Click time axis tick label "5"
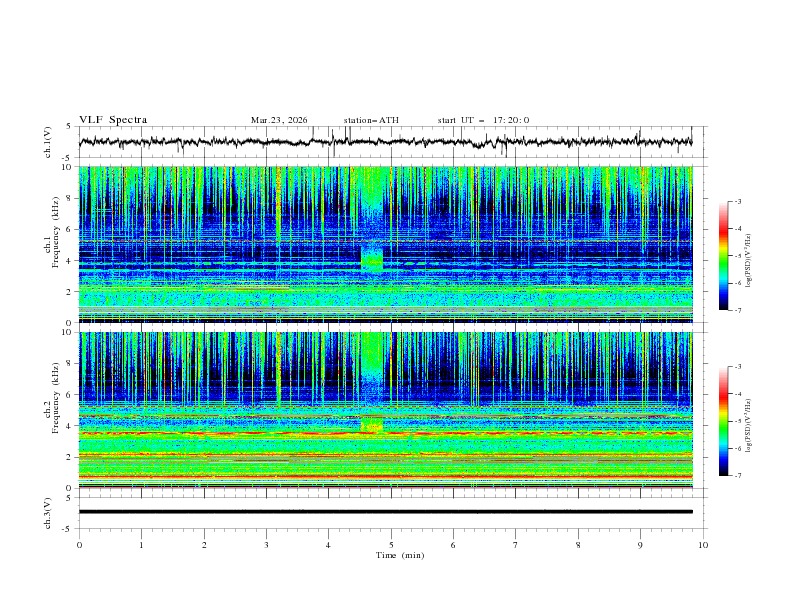This screenshot has width=792, height=612. (x=391, y=545)
